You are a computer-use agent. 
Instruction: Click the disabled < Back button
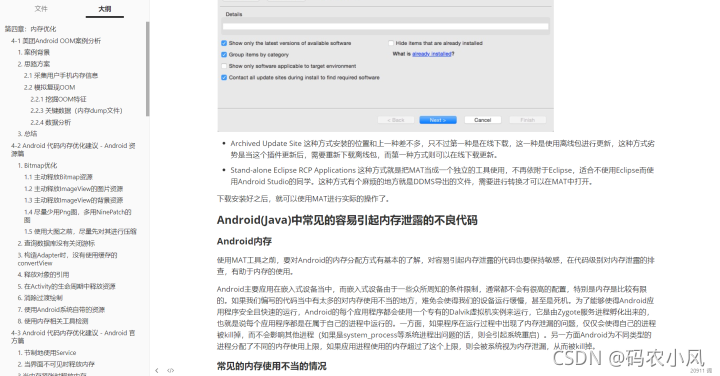395,120
